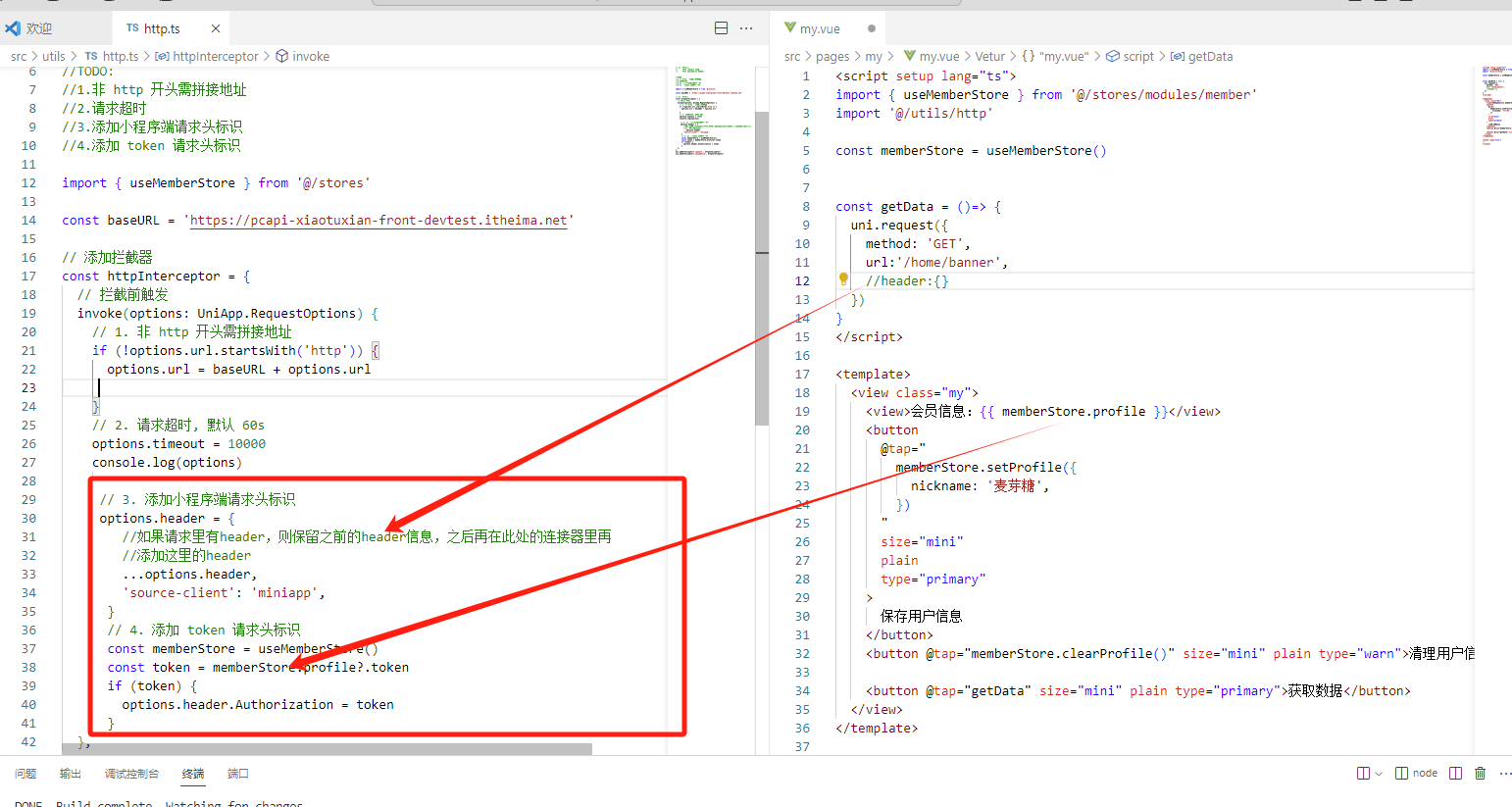Open invoke breadcrumb symbol
Image resolution: width=1512 pixels, height=807 pixels.
tap(303, 56)
